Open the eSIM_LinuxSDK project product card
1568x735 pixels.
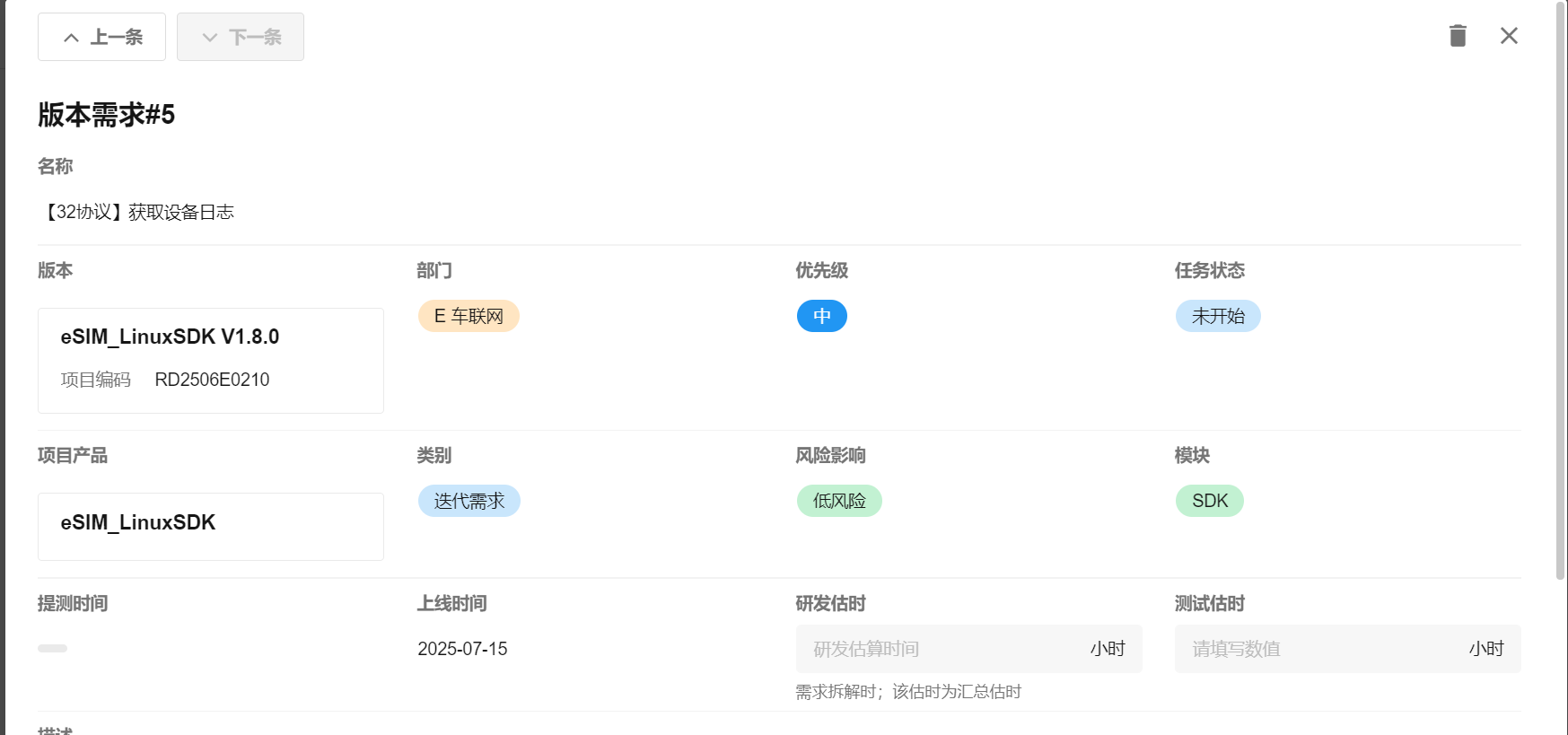point(210,526)
